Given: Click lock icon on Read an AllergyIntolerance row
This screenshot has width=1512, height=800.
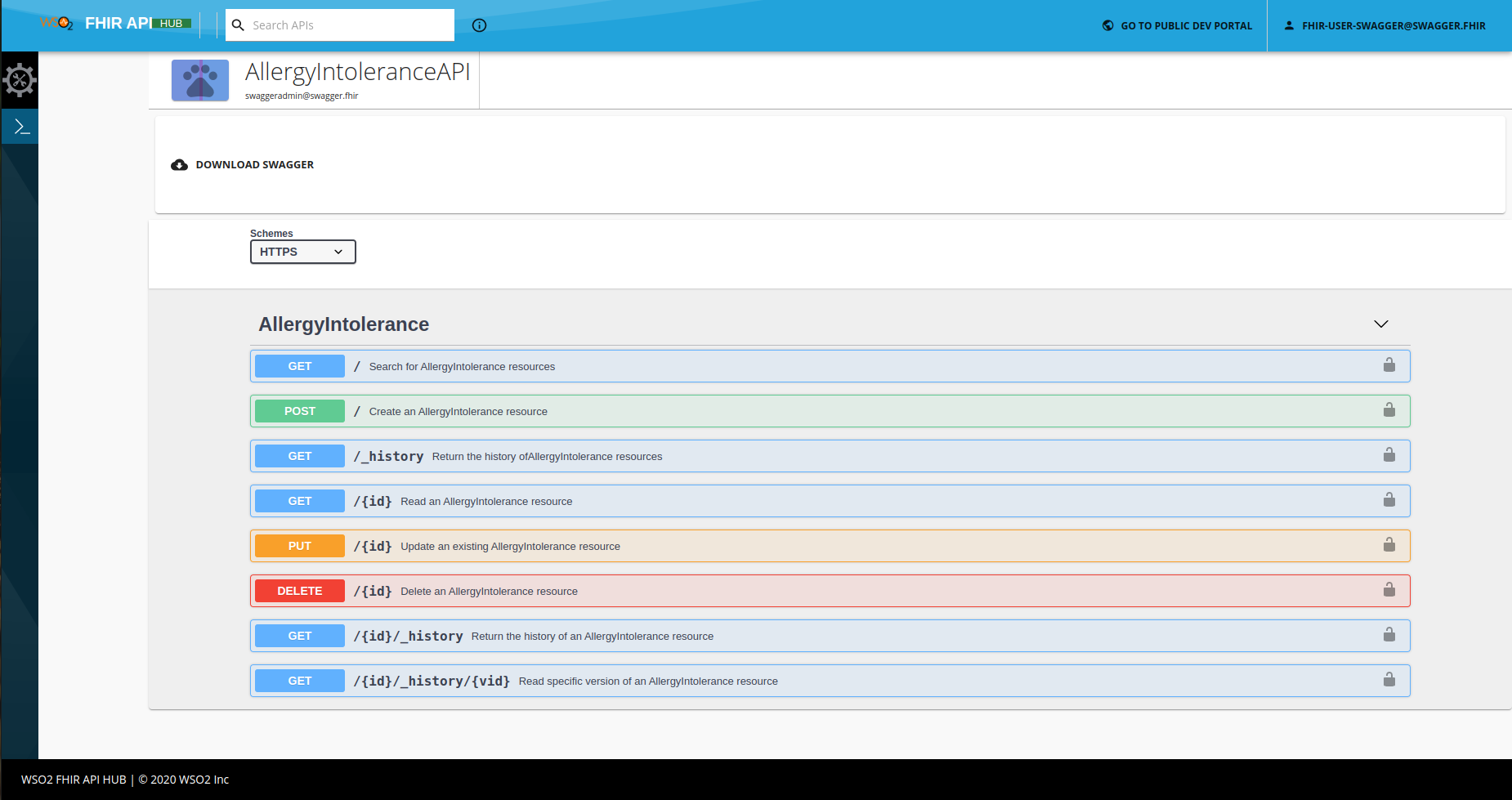Looking at the screenshot, I should pyautogui.click(x=1389, y=500).
